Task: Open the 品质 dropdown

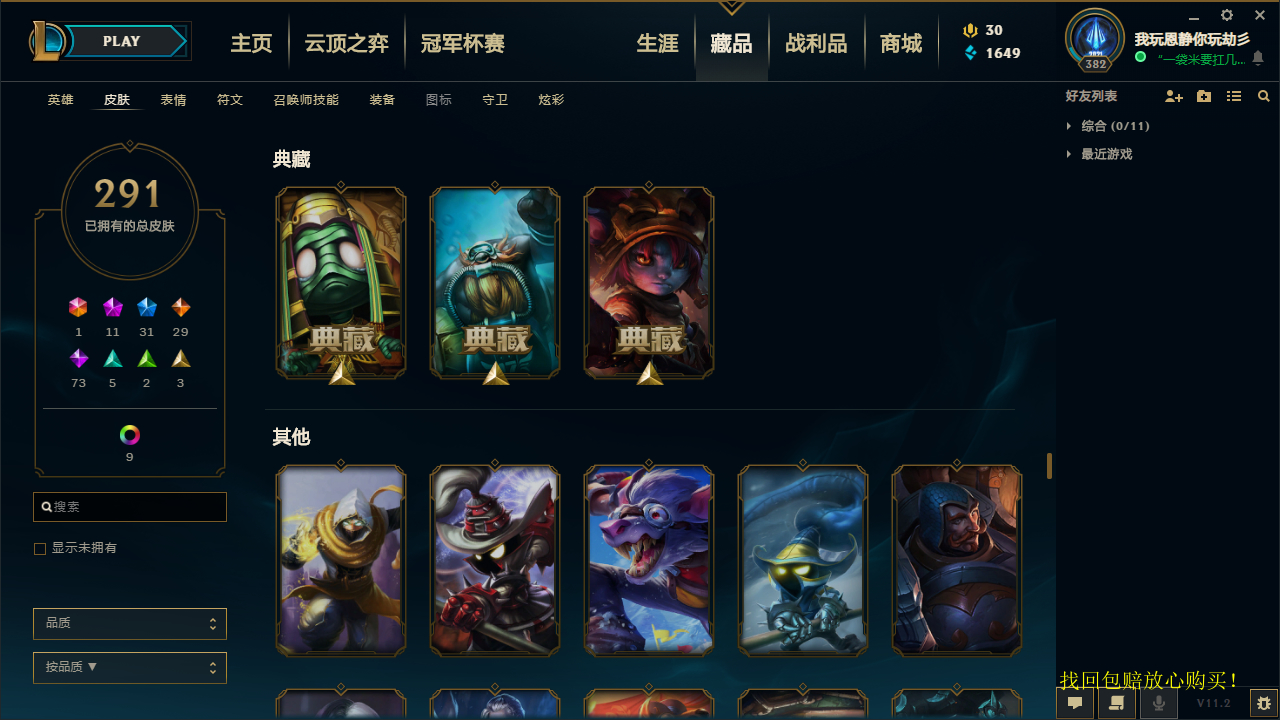Action: [130, 623]
